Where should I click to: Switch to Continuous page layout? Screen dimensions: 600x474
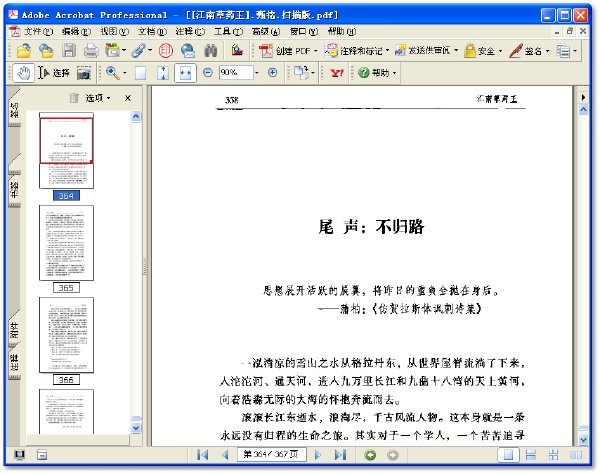(x=531, y=455)
